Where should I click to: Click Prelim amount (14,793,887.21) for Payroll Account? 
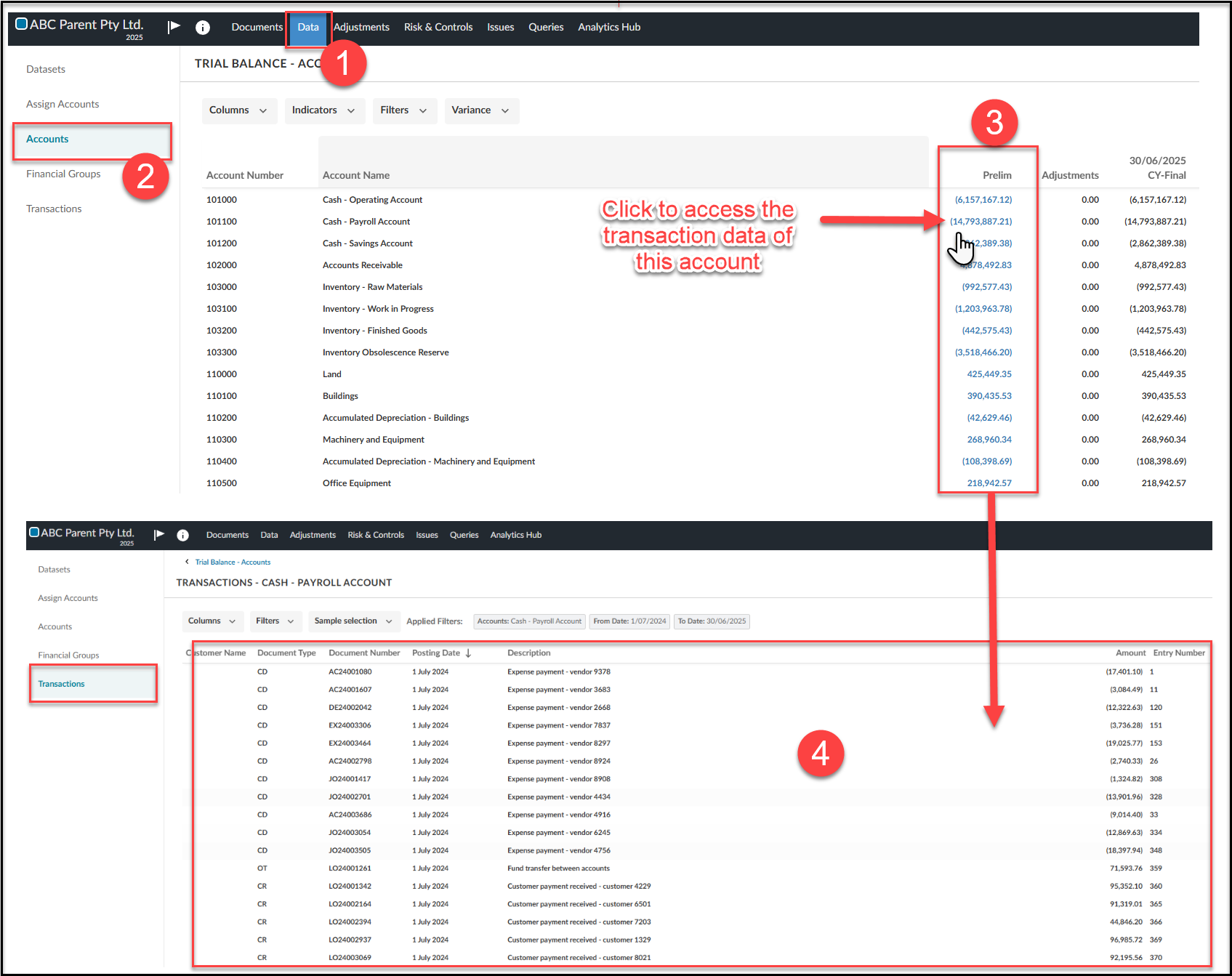click(981, 222)
